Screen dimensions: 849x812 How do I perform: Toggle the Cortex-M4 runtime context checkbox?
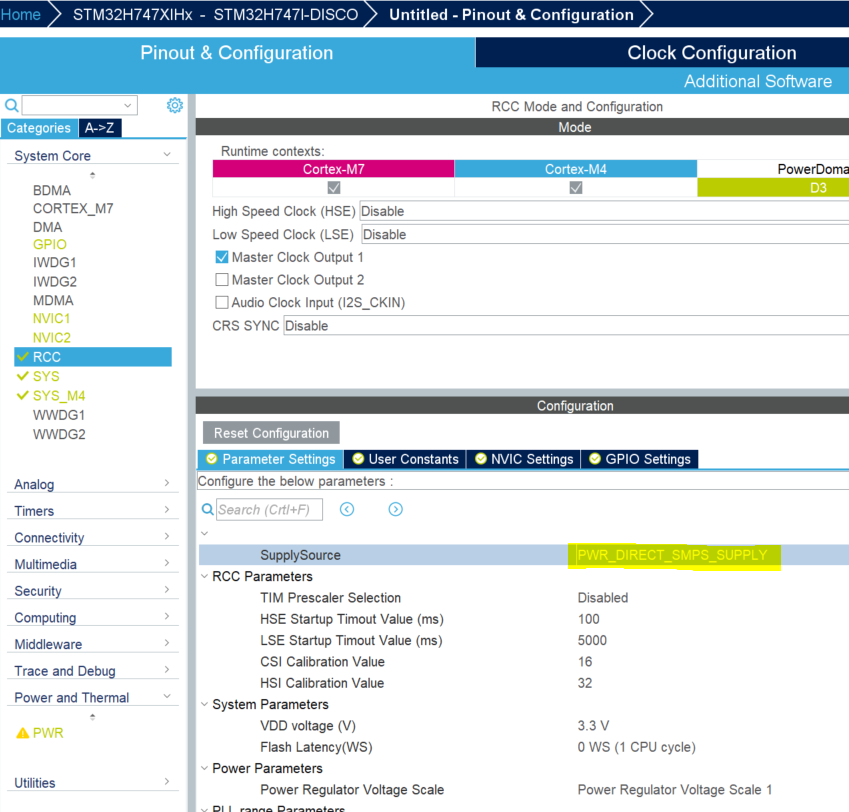point(576,188)
